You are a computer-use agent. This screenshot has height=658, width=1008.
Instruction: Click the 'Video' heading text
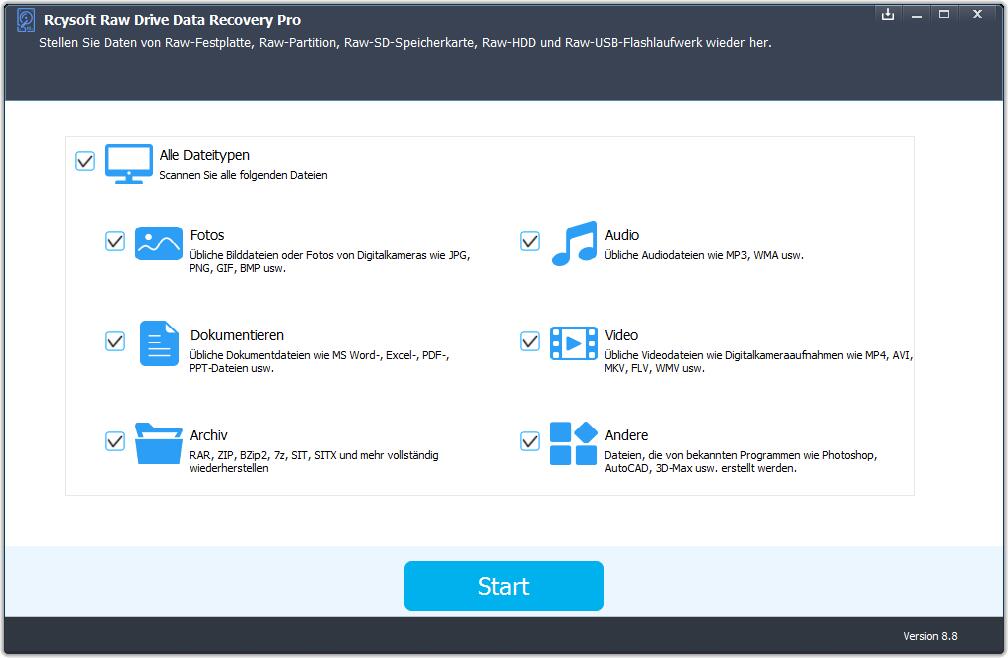[x=621, y=335]
